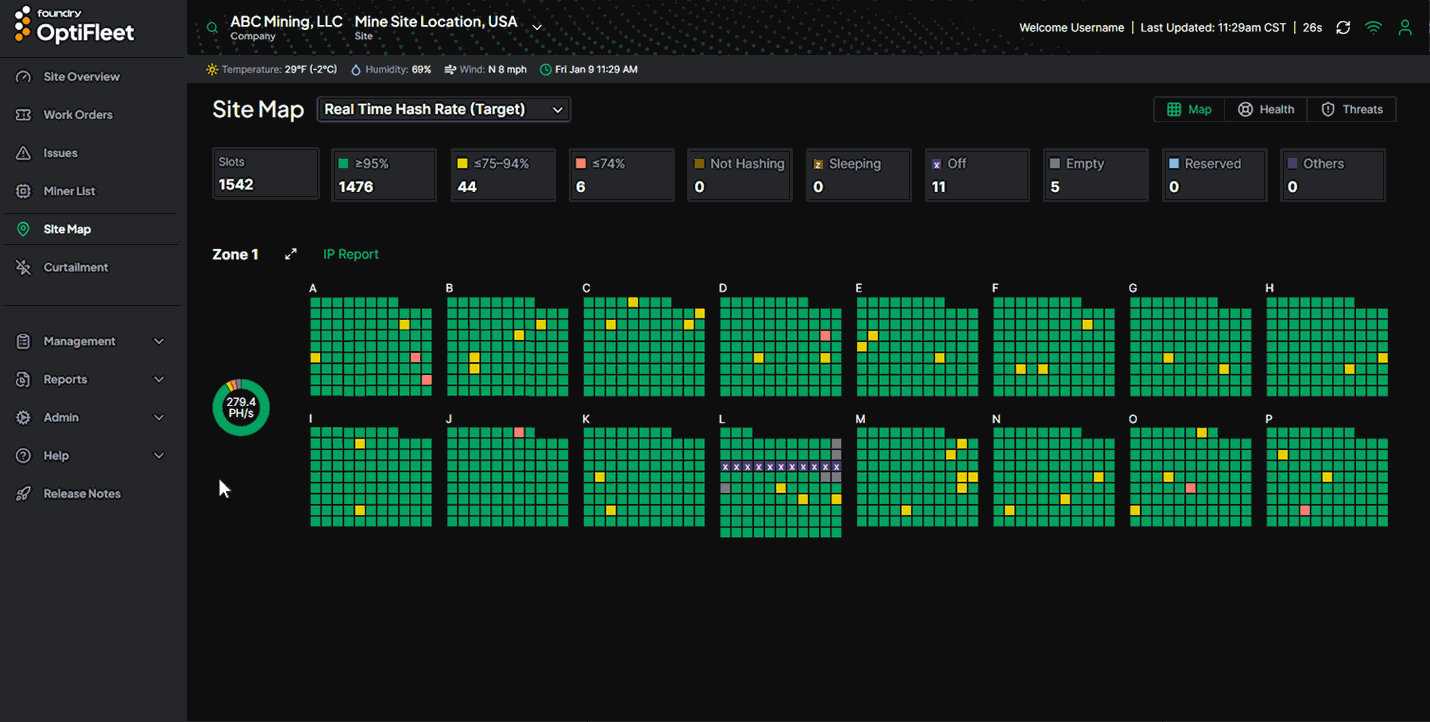Click the sun temperature icon
The height and width of the screenshot is (722, 1430).
(212, 70)
